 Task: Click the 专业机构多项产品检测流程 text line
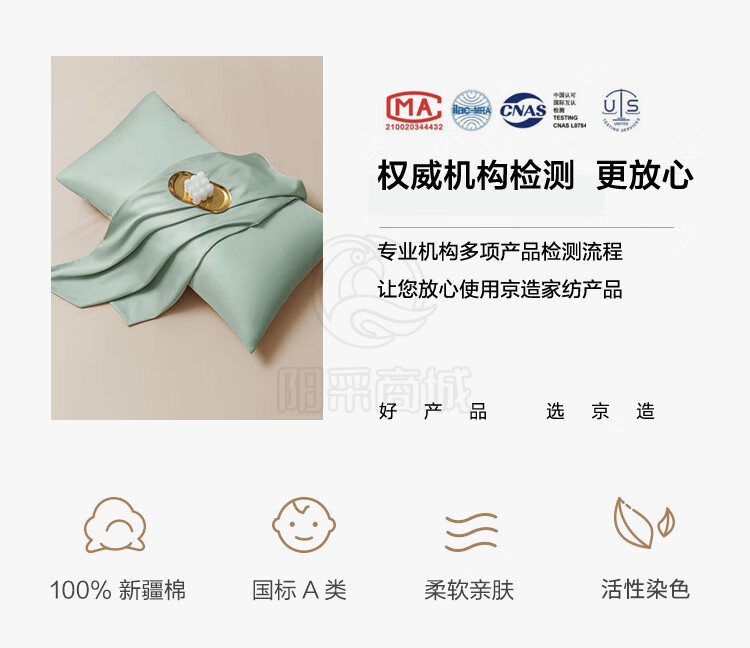500,252
